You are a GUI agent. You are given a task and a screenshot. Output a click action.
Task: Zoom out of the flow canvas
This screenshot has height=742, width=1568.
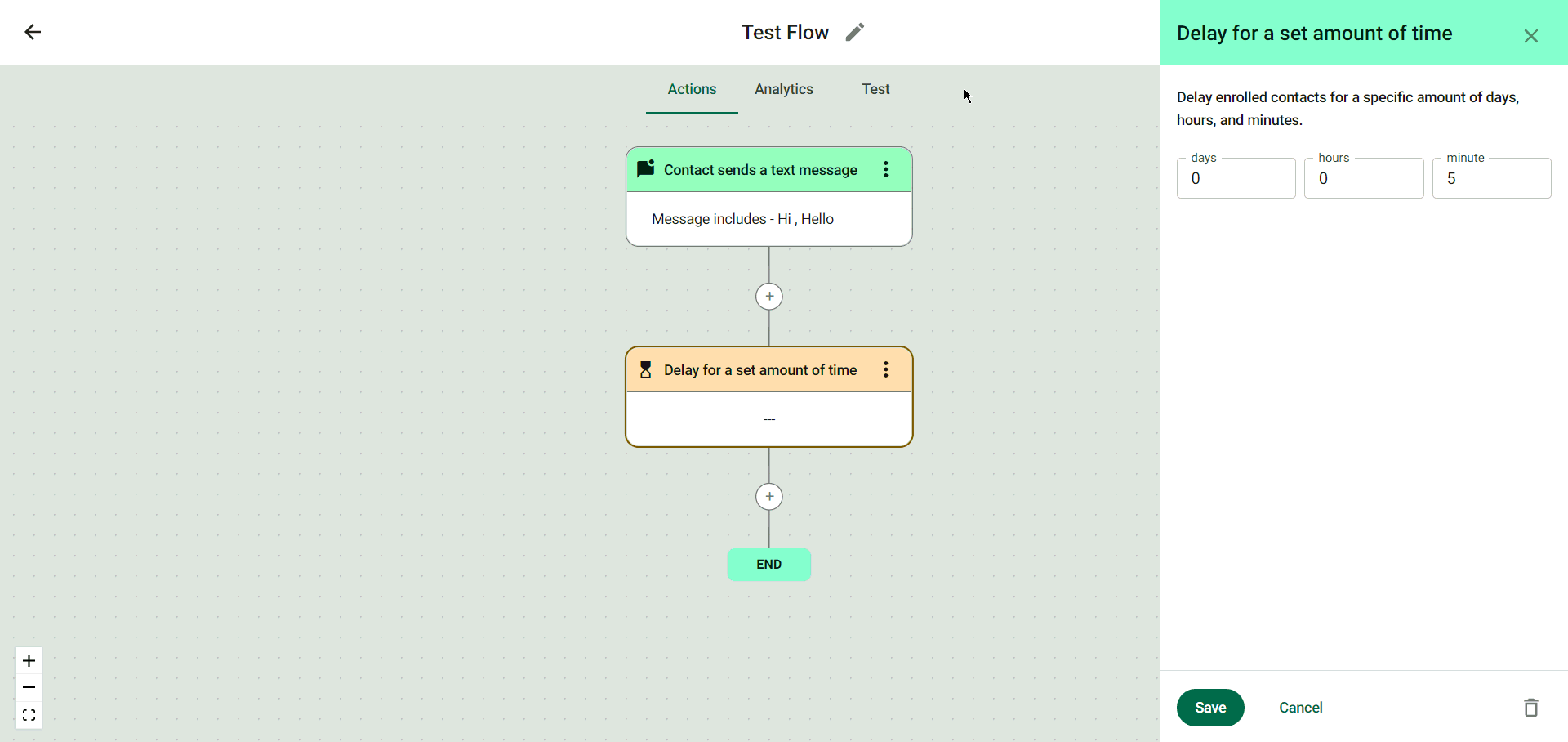click(x=29, y=688)
